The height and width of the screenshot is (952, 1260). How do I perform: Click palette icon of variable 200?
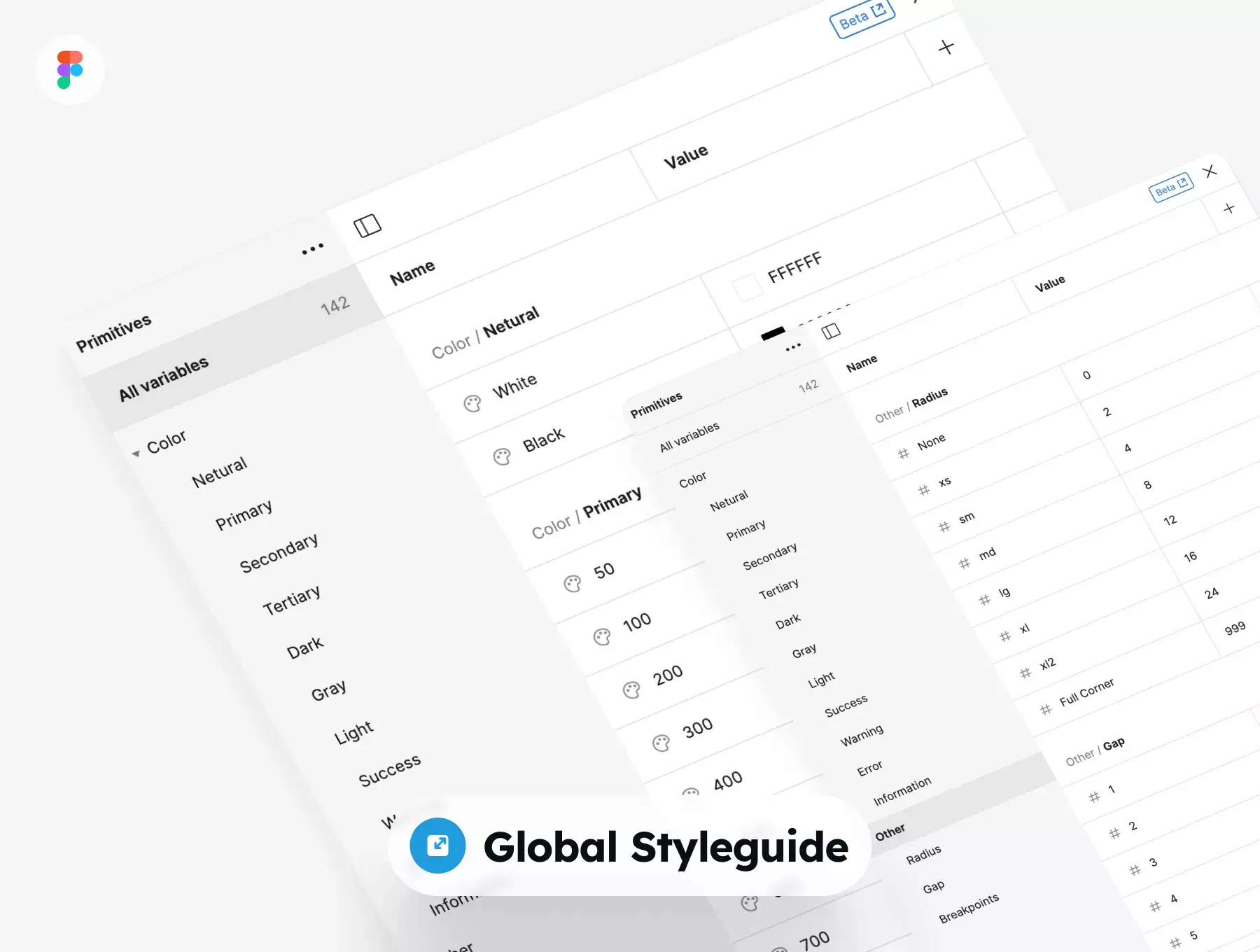(631, 690)
